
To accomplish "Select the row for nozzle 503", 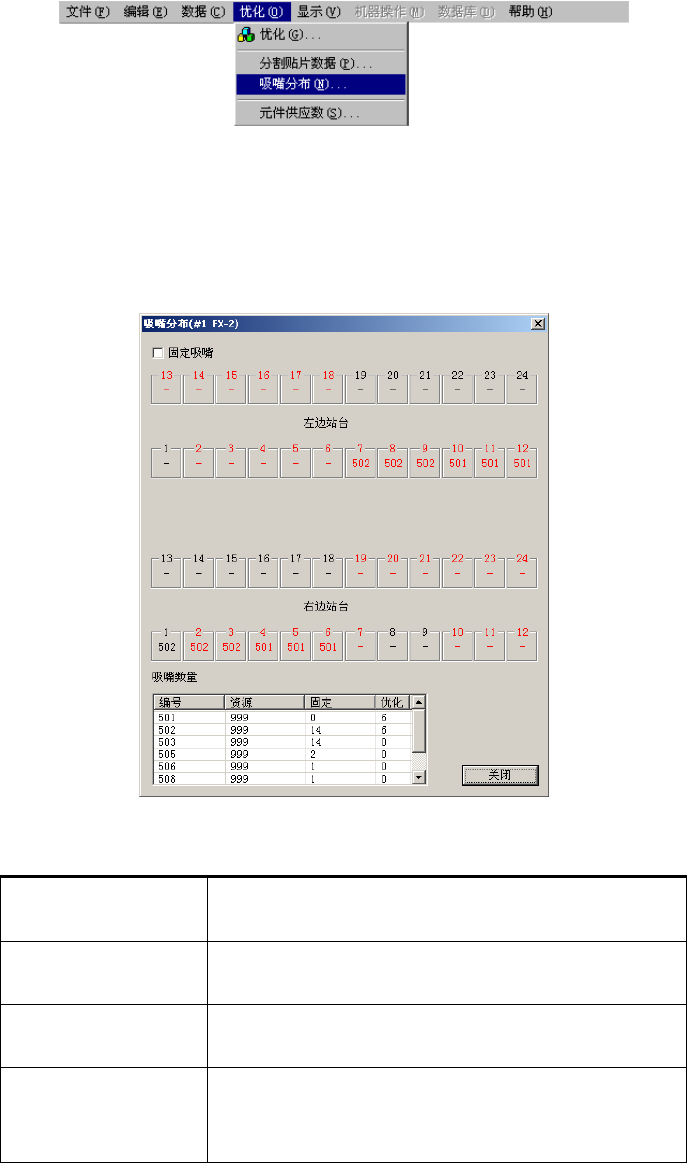I will [x=282, y=742].
